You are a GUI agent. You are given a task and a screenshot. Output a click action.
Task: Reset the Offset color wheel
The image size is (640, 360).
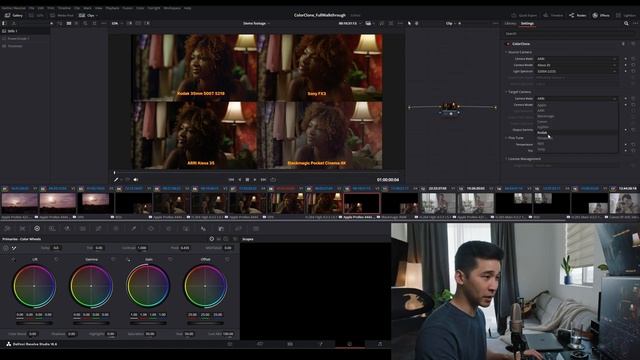tap(227, 259)
